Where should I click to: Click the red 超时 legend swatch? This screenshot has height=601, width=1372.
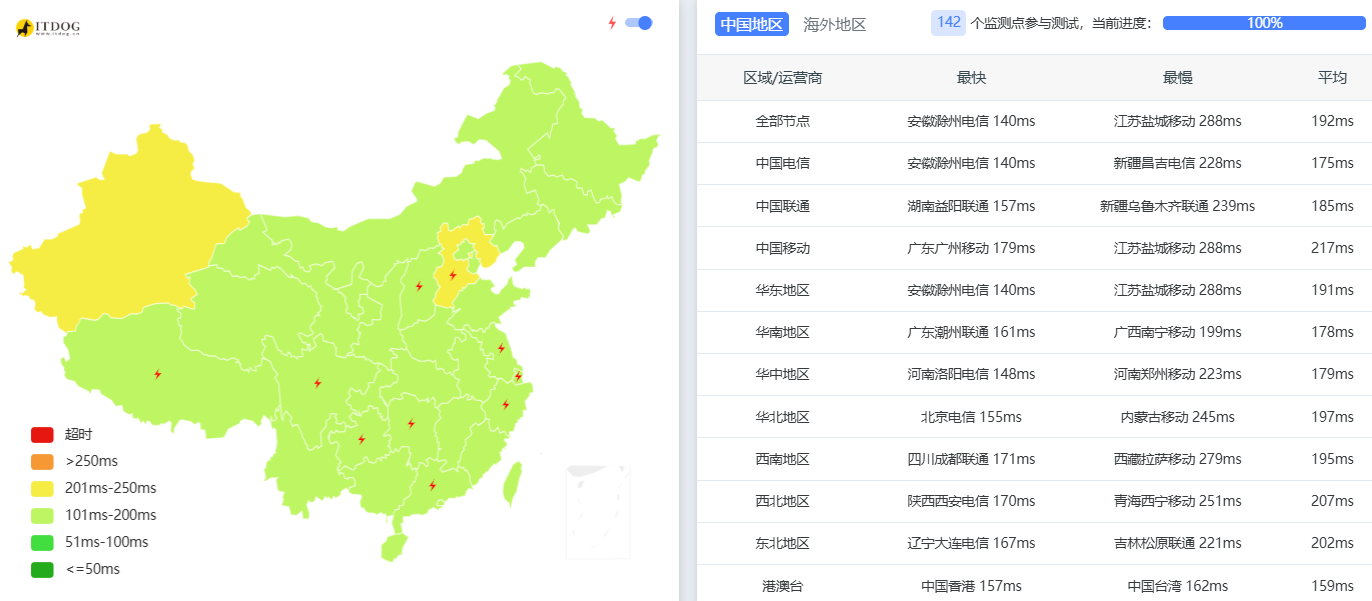tap(42, 435)
